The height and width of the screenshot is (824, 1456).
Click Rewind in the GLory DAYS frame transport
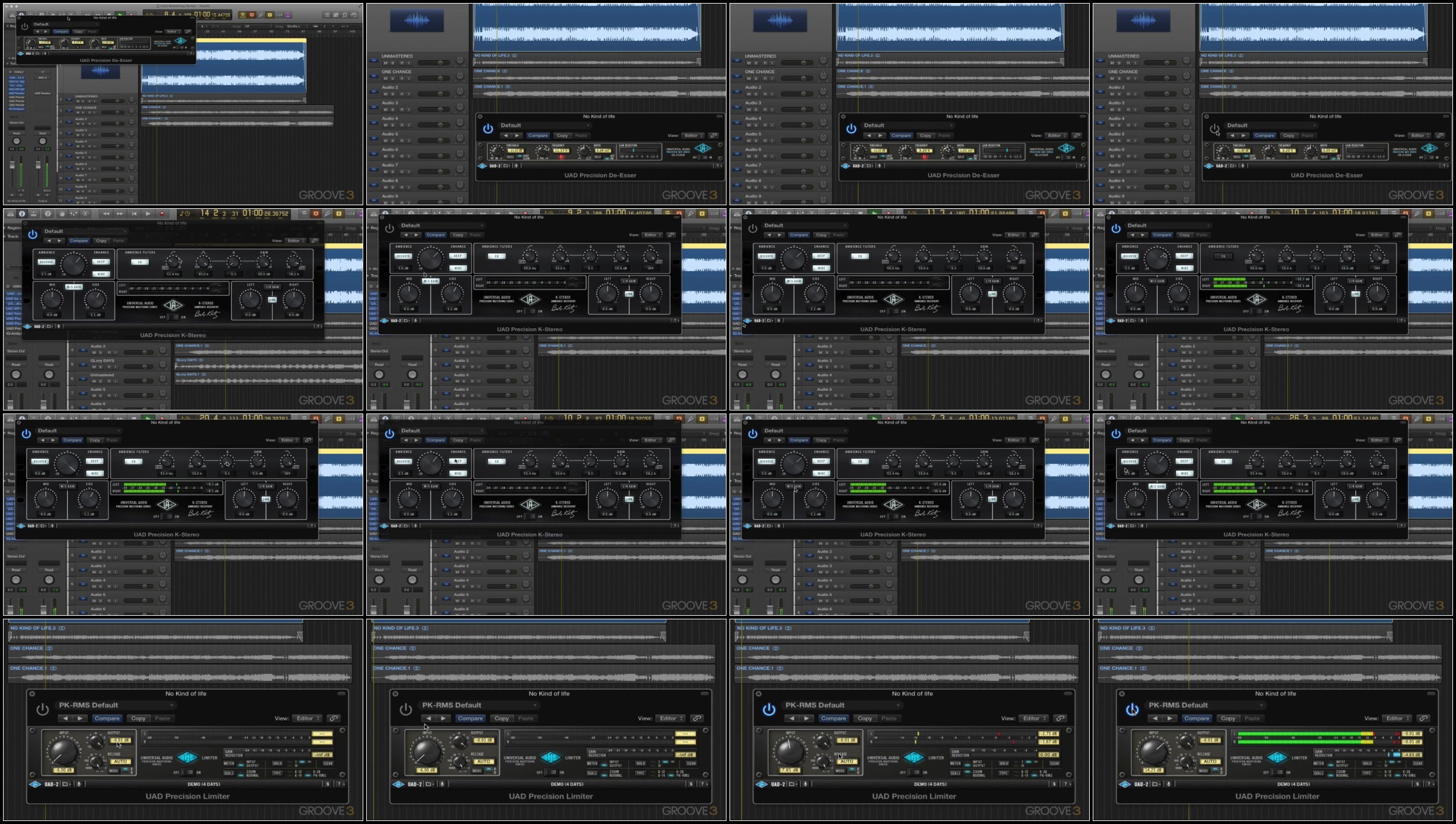tap(106, 214)
